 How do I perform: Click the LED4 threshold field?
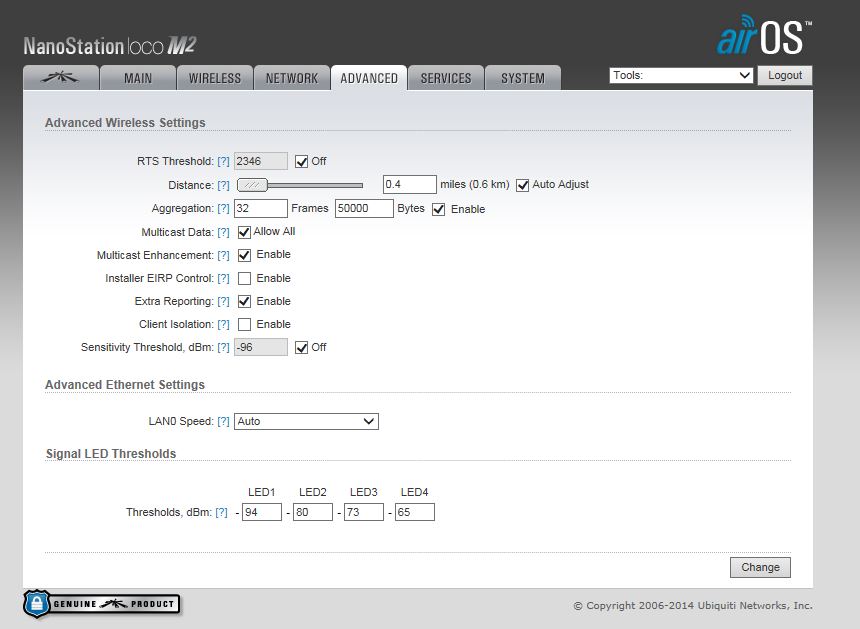click(415, 512)
